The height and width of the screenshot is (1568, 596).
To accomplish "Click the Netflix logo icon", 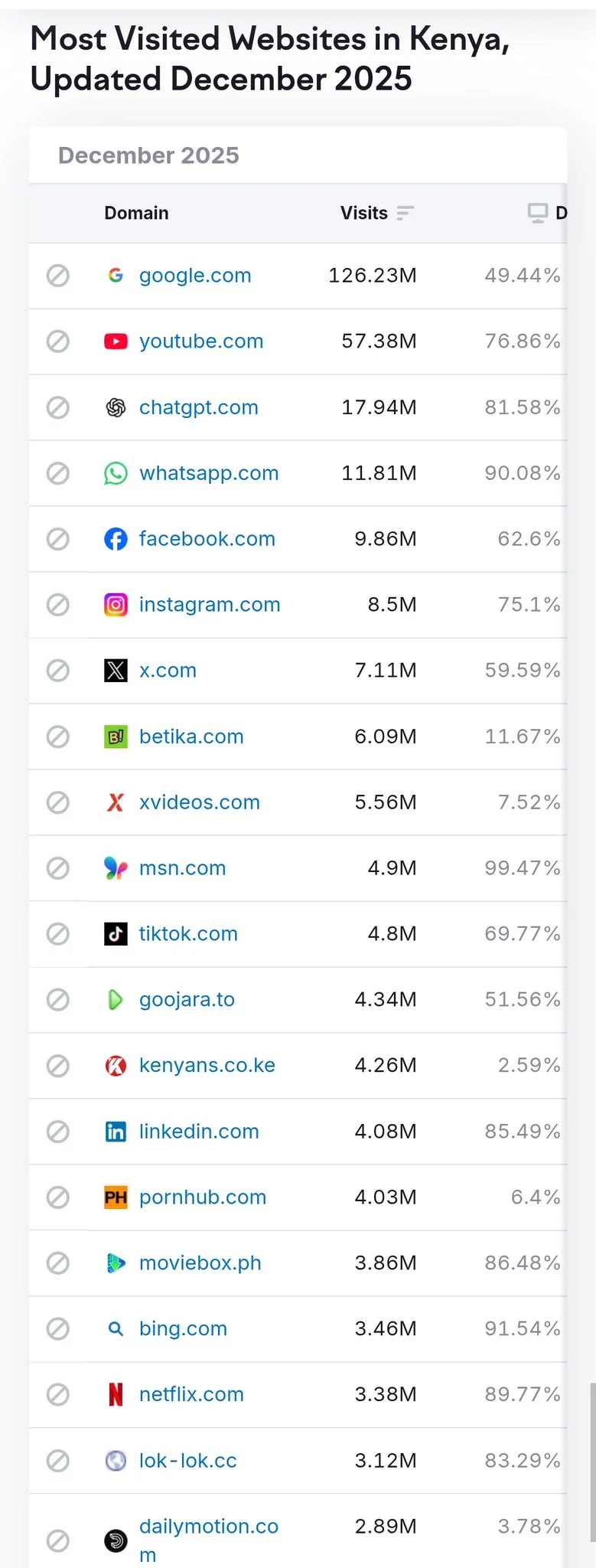I will (116, 1394).
